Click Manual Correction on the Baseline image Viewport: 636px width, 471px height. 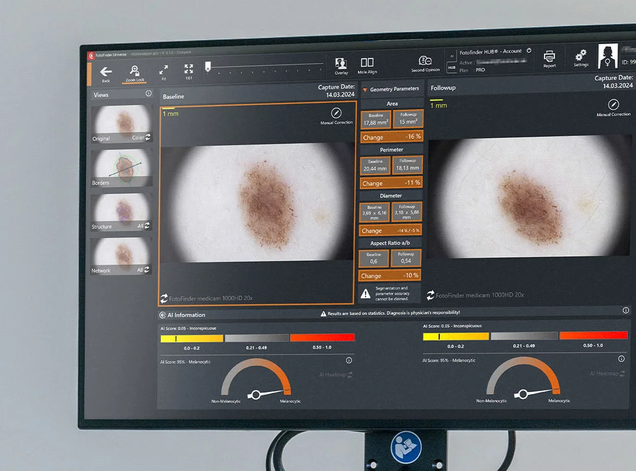click(336, 113)
